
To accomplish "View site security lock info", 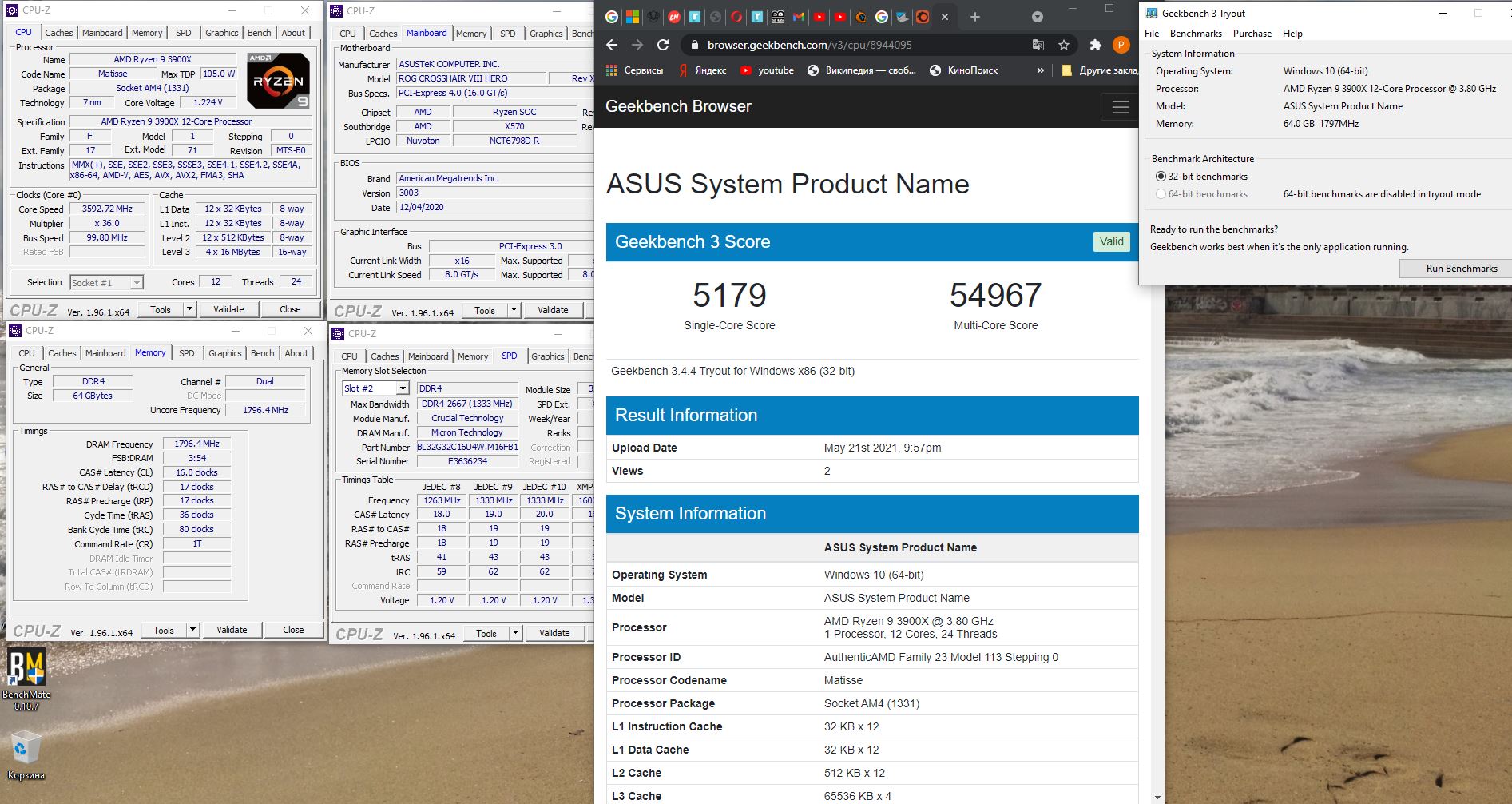I will (694, 45).
